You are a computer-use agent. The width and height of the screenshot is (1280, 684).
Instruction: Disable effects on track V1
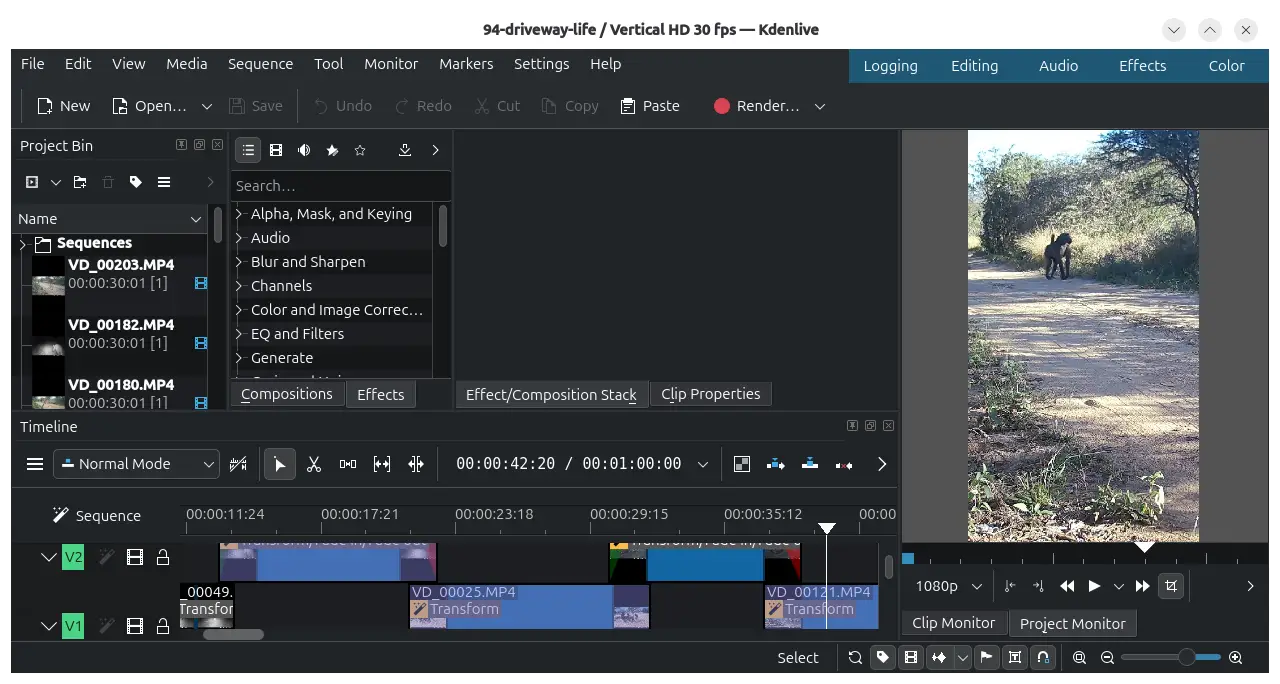[x=106, y=627]
